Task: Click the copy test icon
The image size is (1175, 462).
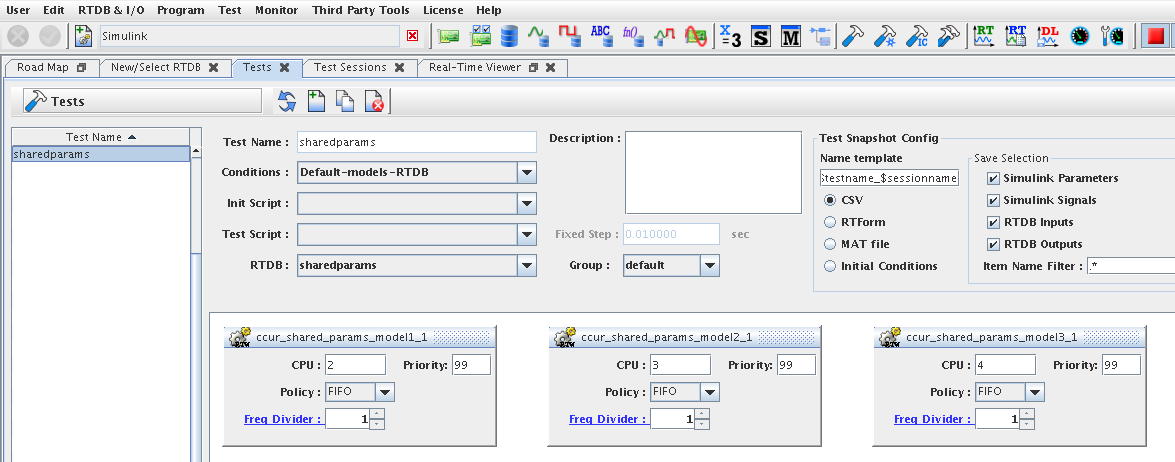Action: (x=345, y=101)
